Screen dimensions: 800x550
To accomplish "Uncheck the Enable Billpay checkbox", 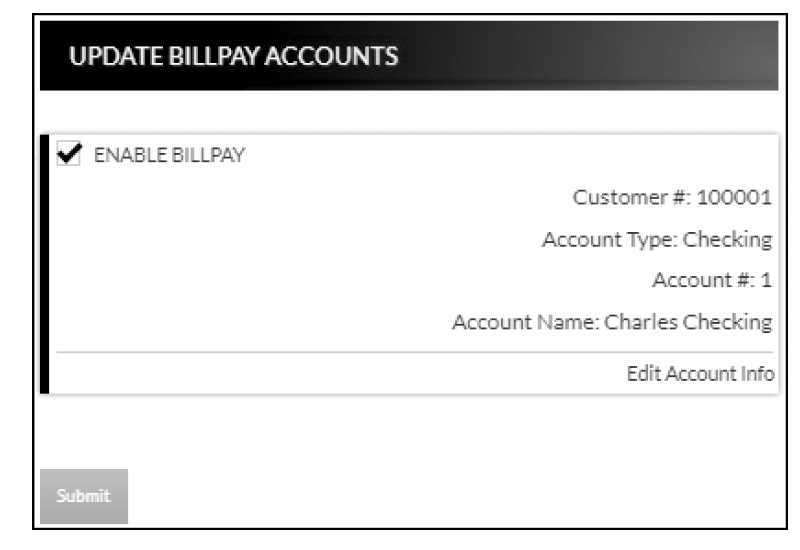I will (x=69, y=154).
